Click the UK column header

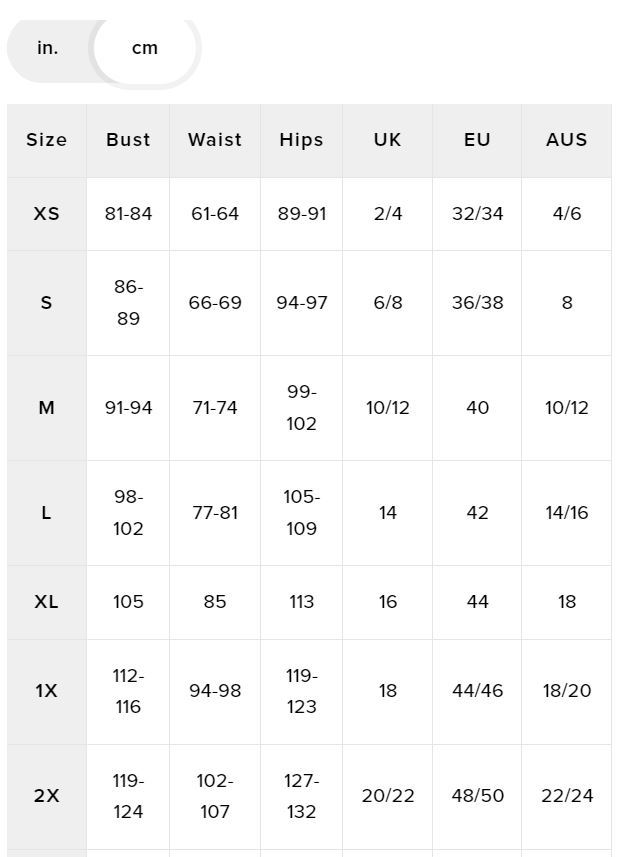pyautogui.click(x=387, y=140)
